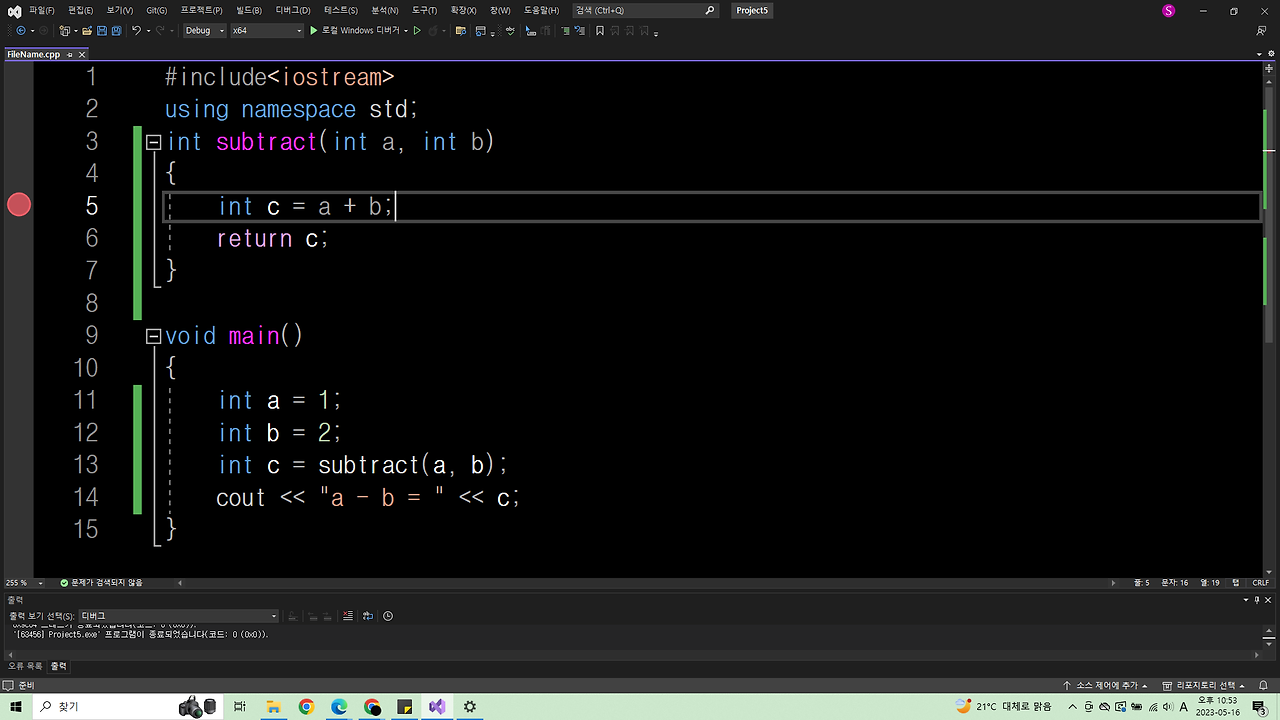Open the Debug configuration dropdown
The image size is (1280, 720).
pos(205,31)
